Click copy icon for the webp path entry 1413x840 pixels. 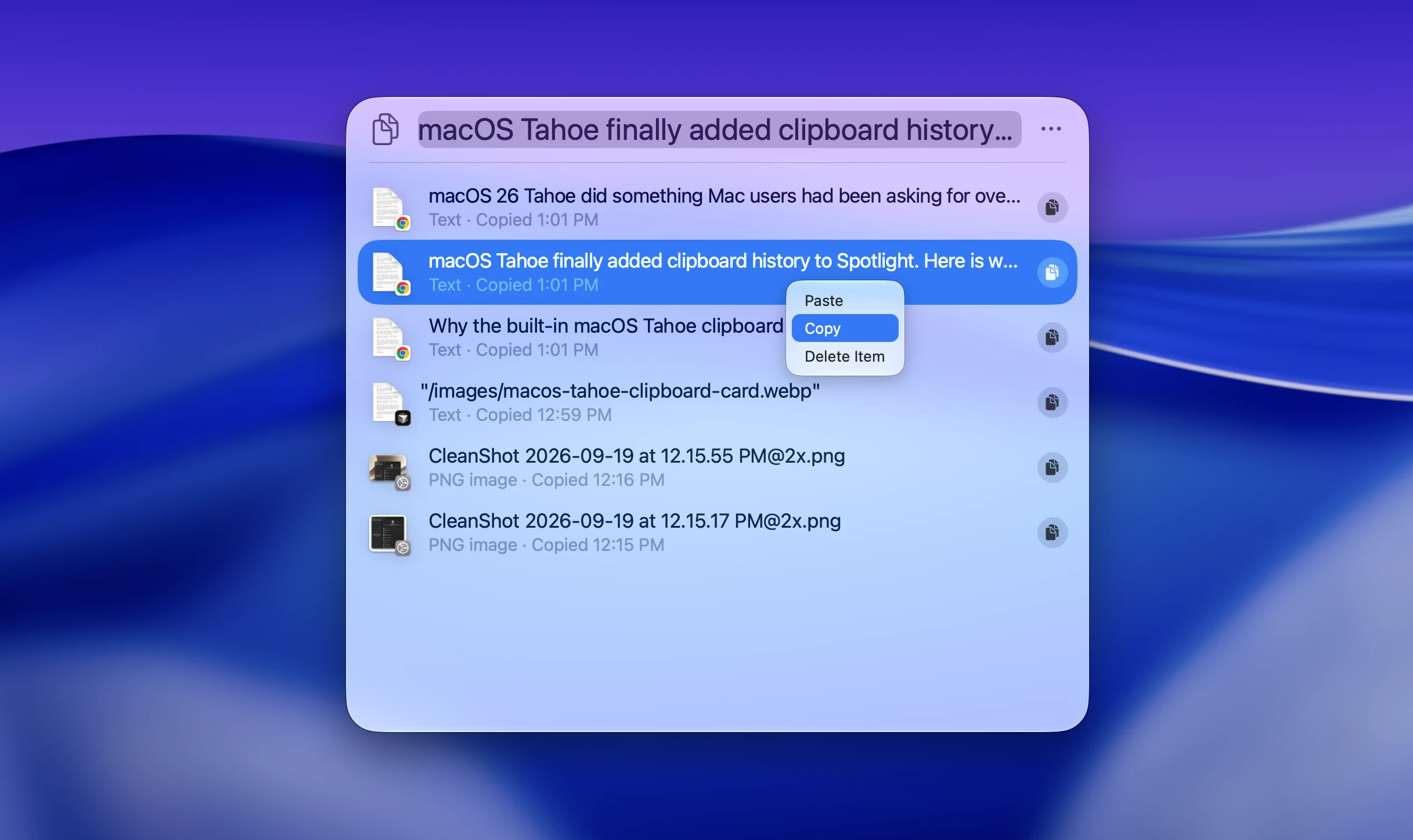(x=1052, y=402)
